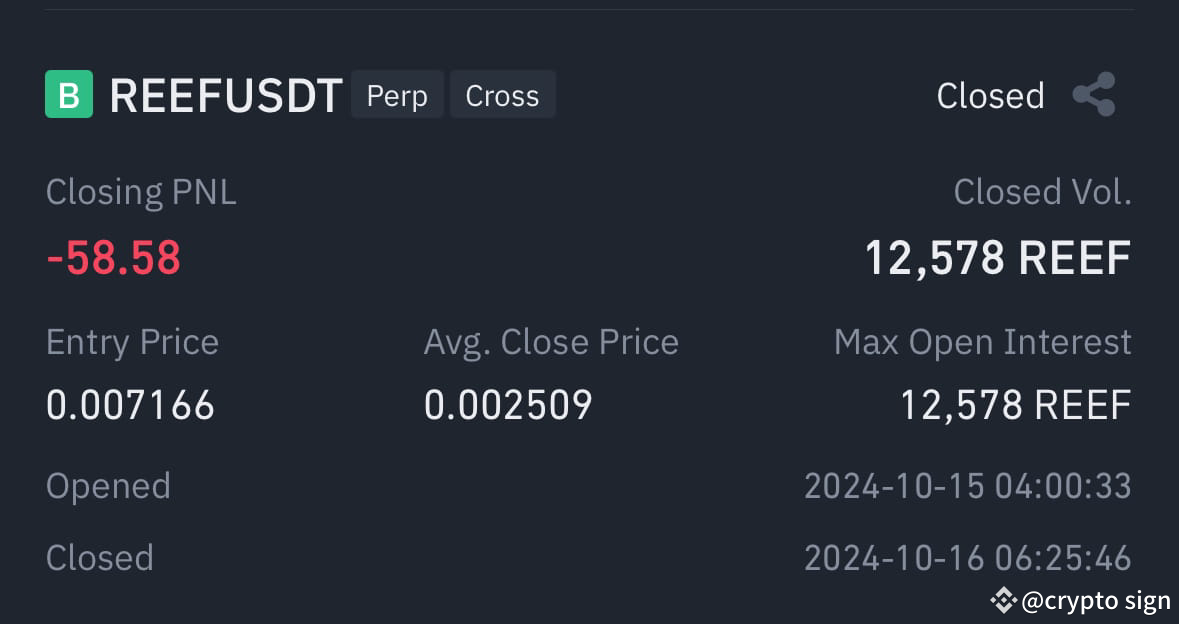This screenshot has width=1179, height=624.
Task: Click the Closed status label at top right
Action: (990, 95)
